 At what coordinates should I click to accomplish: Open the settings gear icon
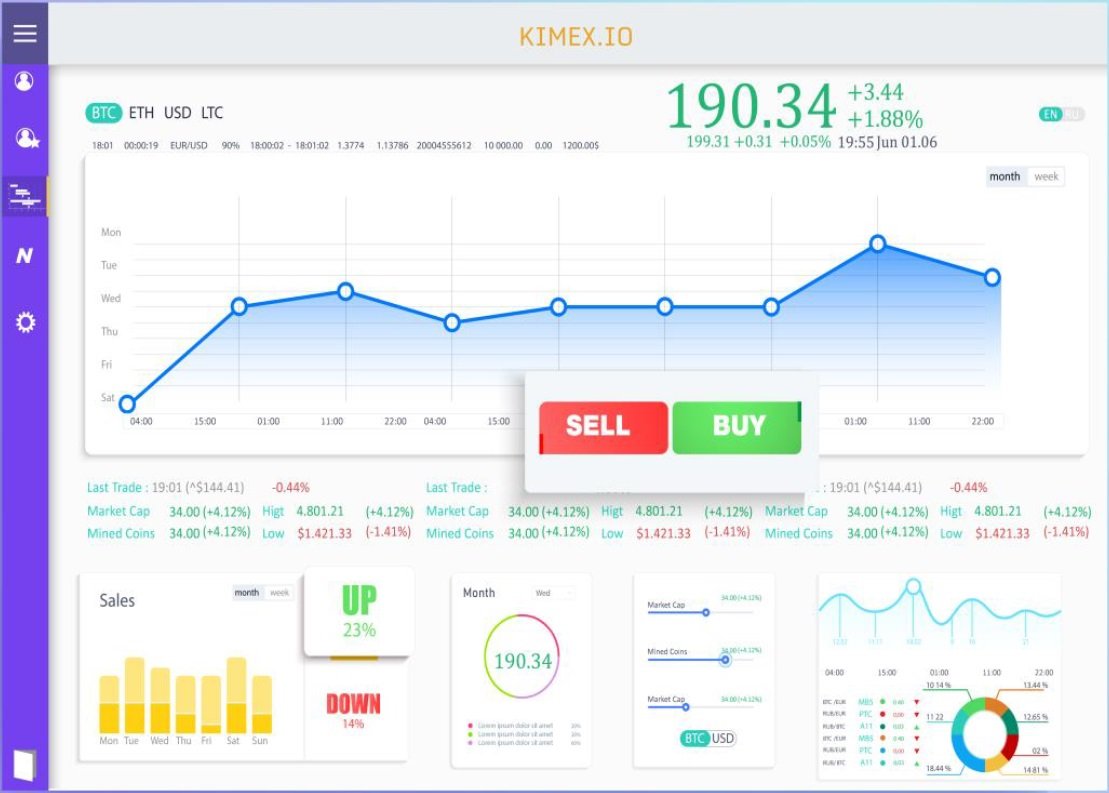(x=25, y=323)
